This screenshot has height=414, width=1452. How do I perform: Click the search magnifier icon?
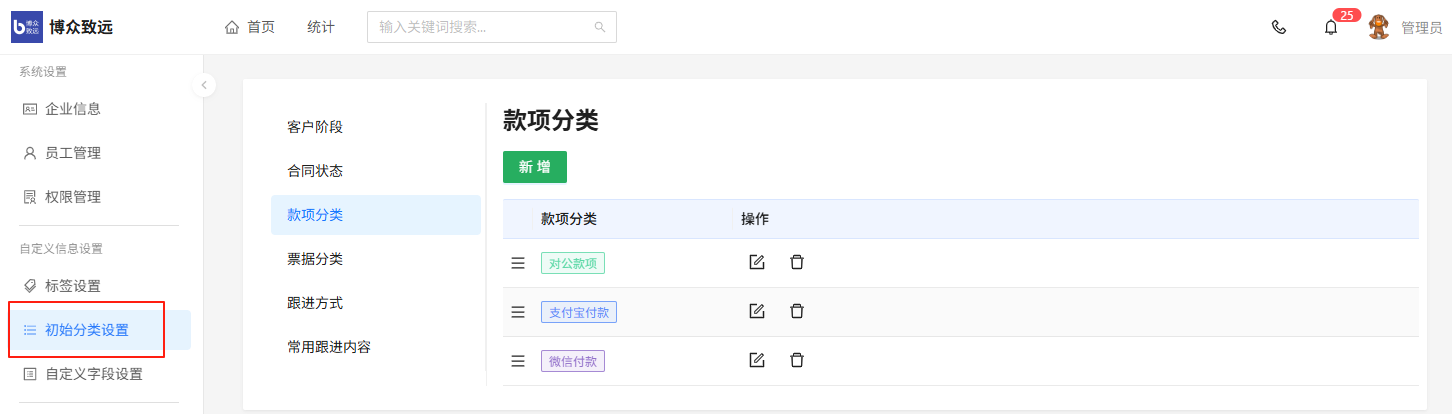(x=600, y=27)
